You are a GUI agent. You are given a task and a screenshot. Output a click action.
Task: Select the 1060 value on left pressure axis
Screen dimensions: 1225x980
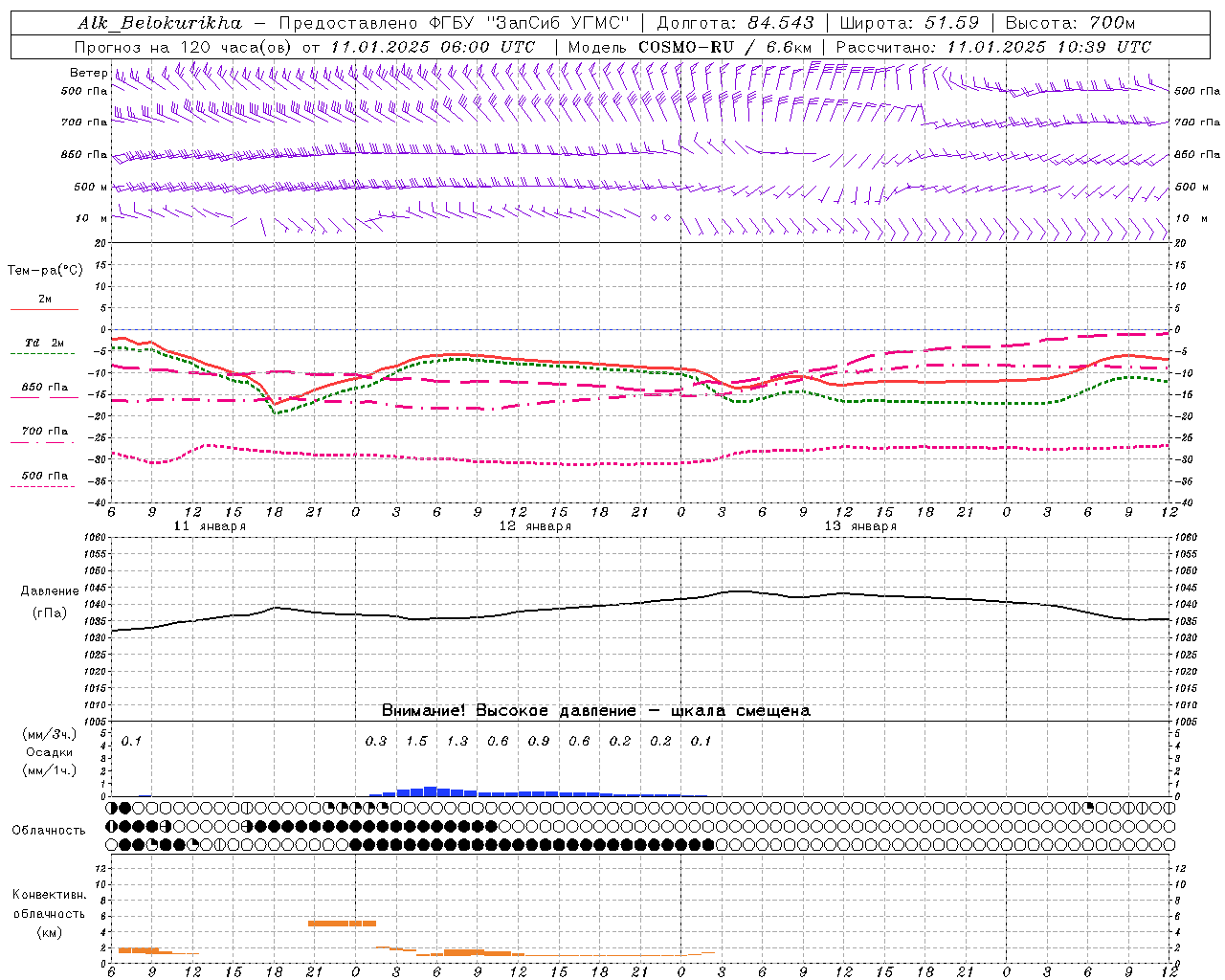coord(96,538)
